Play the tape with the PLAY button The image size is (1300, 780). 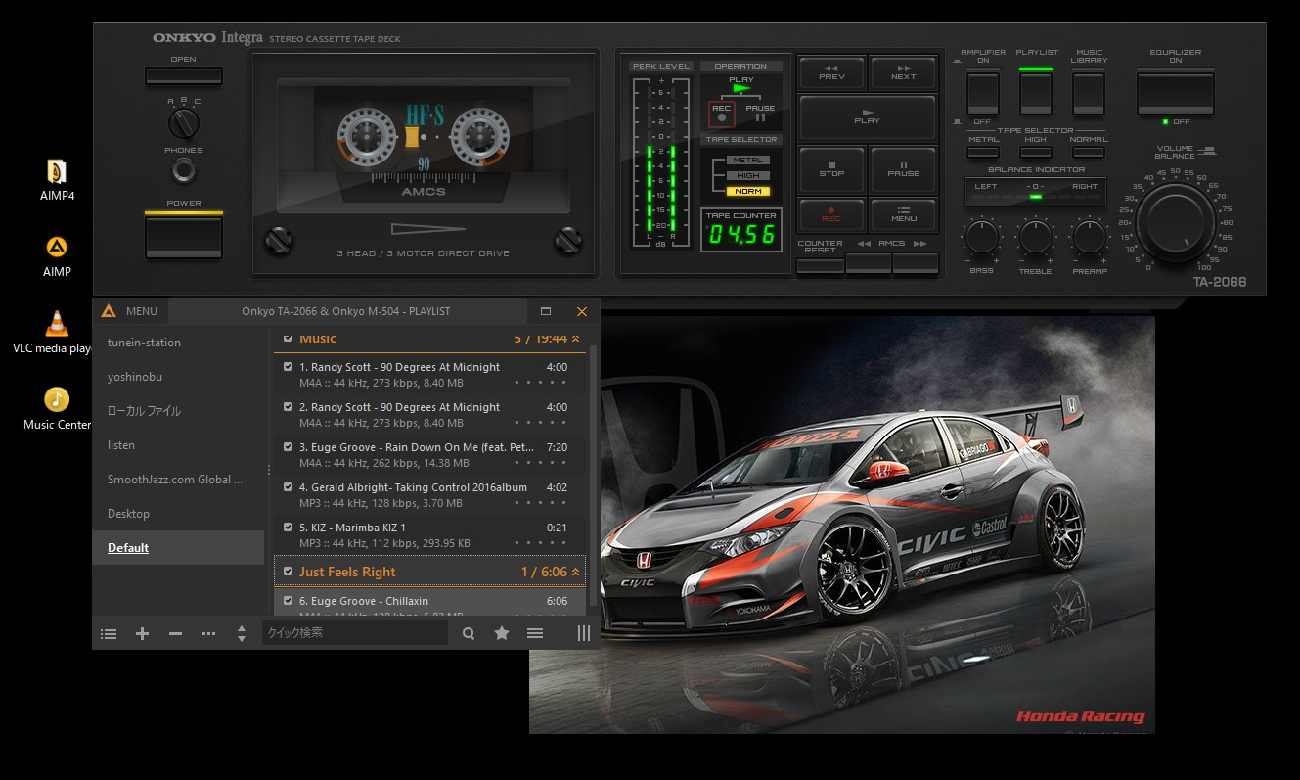pyautogui.click(x=867, y=117)
